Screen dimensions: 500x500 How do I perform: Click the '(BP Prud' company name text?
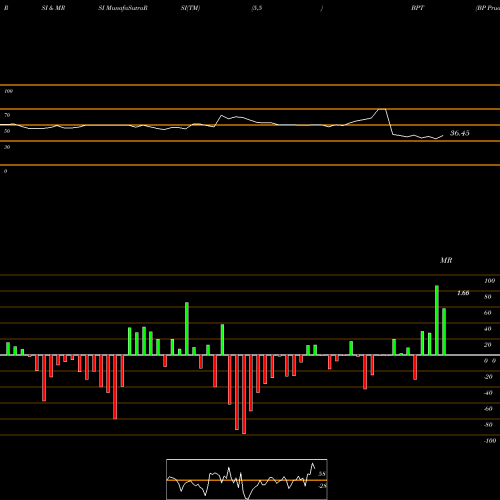[x=487, y=8]
